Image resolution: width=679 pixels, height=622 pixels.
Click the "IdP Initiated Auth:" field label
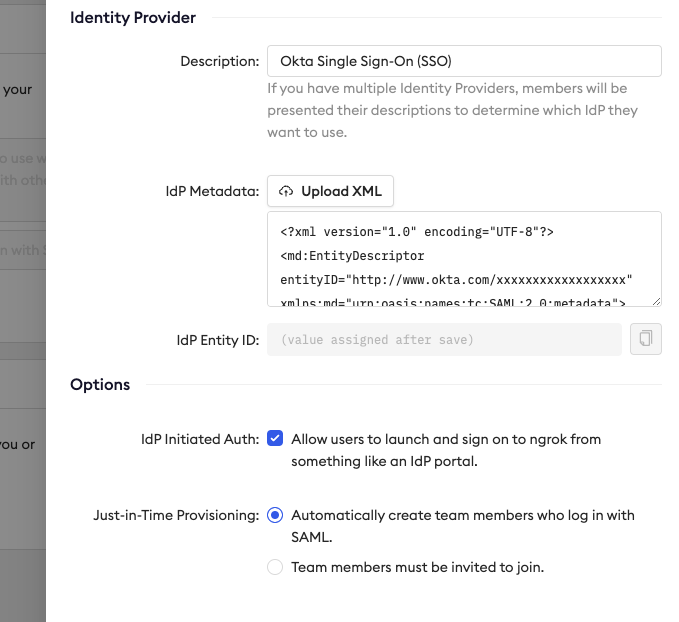[200, 439]
